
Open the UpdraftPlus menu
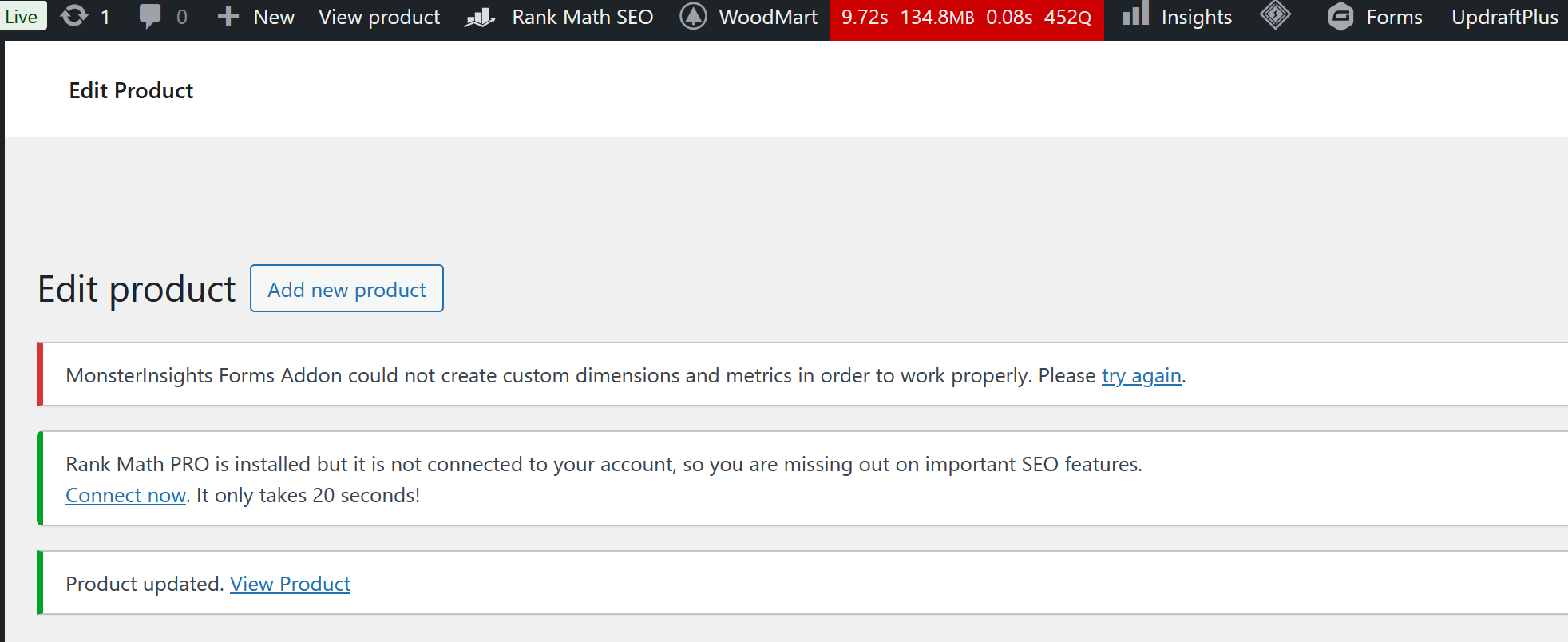1505,17
